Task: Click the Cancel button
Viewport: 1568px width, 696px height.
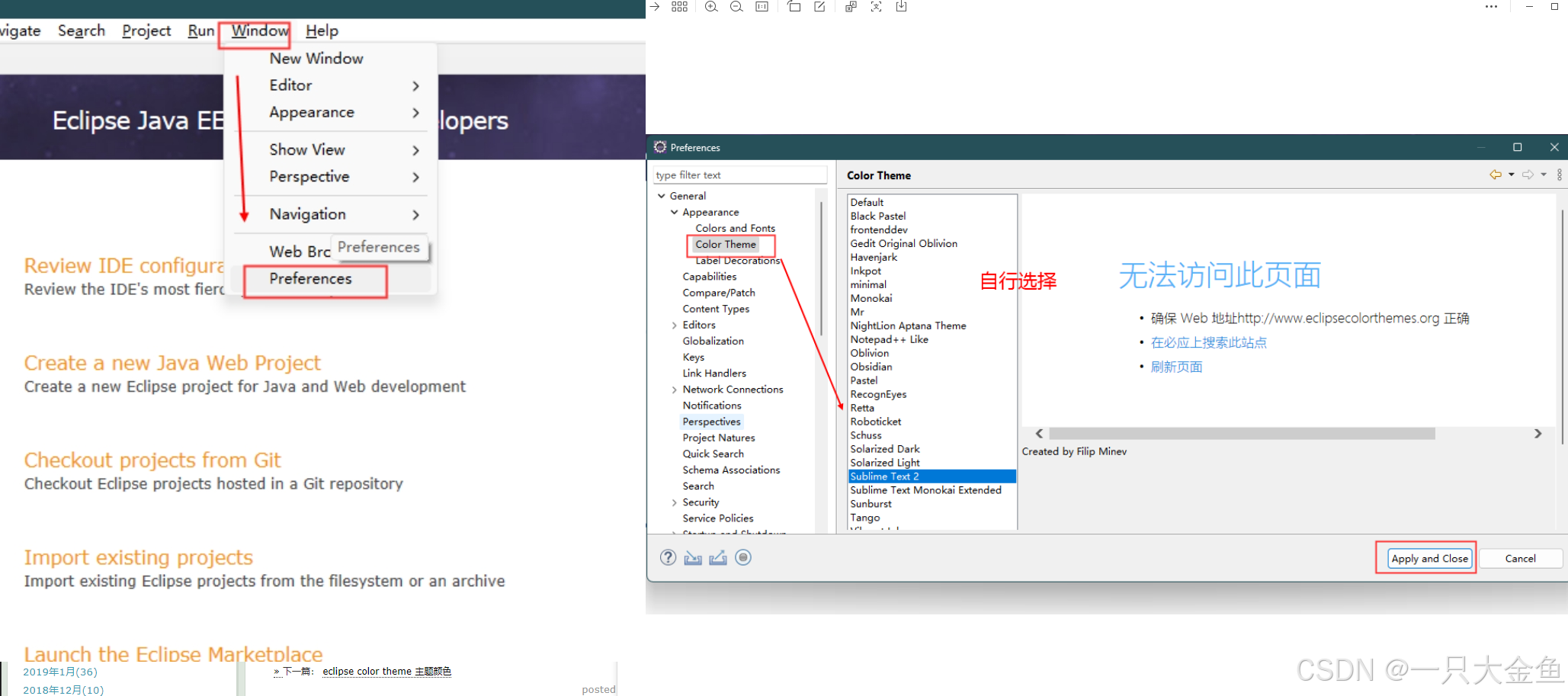Action: (1520, 558)
